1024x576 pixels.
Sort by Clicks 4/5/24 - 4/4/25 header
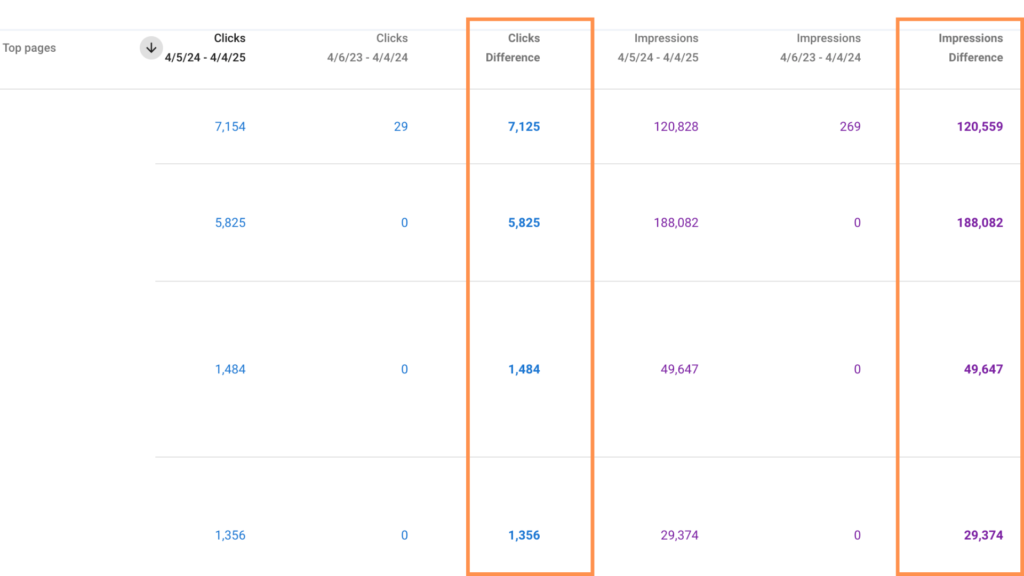click(205, 48)
